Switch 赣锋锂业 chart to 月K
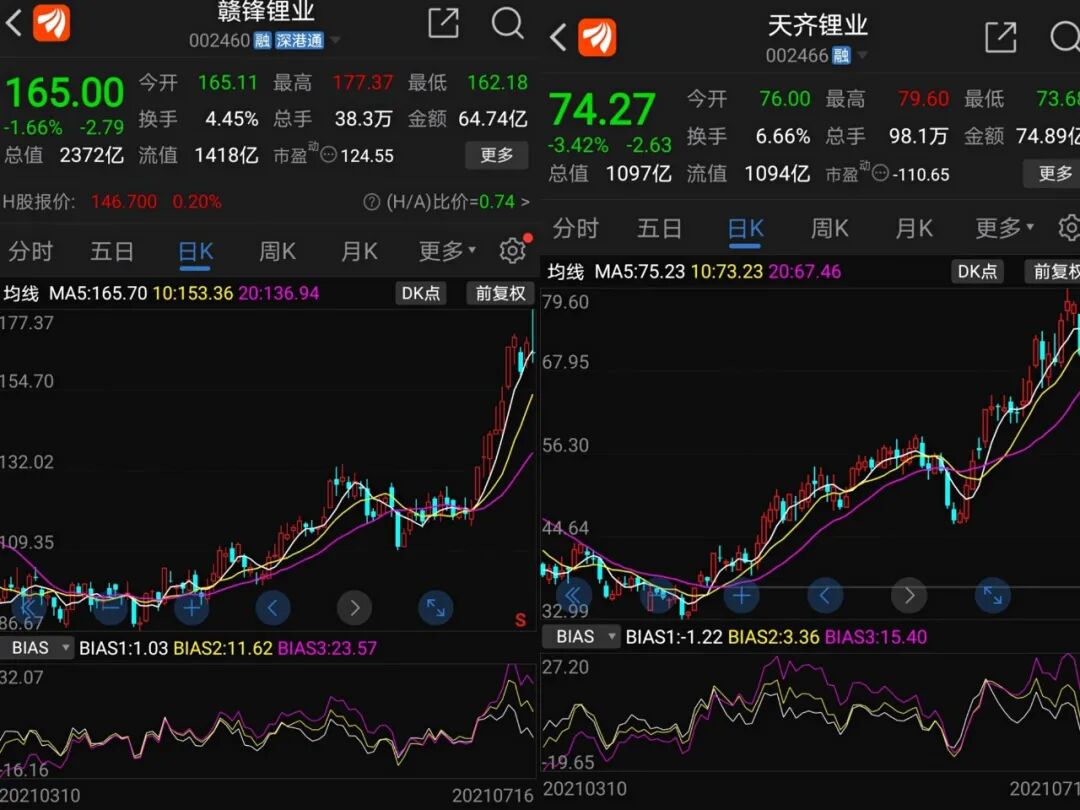Viewport: 1080px width, 810px height. click(x=359, y=251)
